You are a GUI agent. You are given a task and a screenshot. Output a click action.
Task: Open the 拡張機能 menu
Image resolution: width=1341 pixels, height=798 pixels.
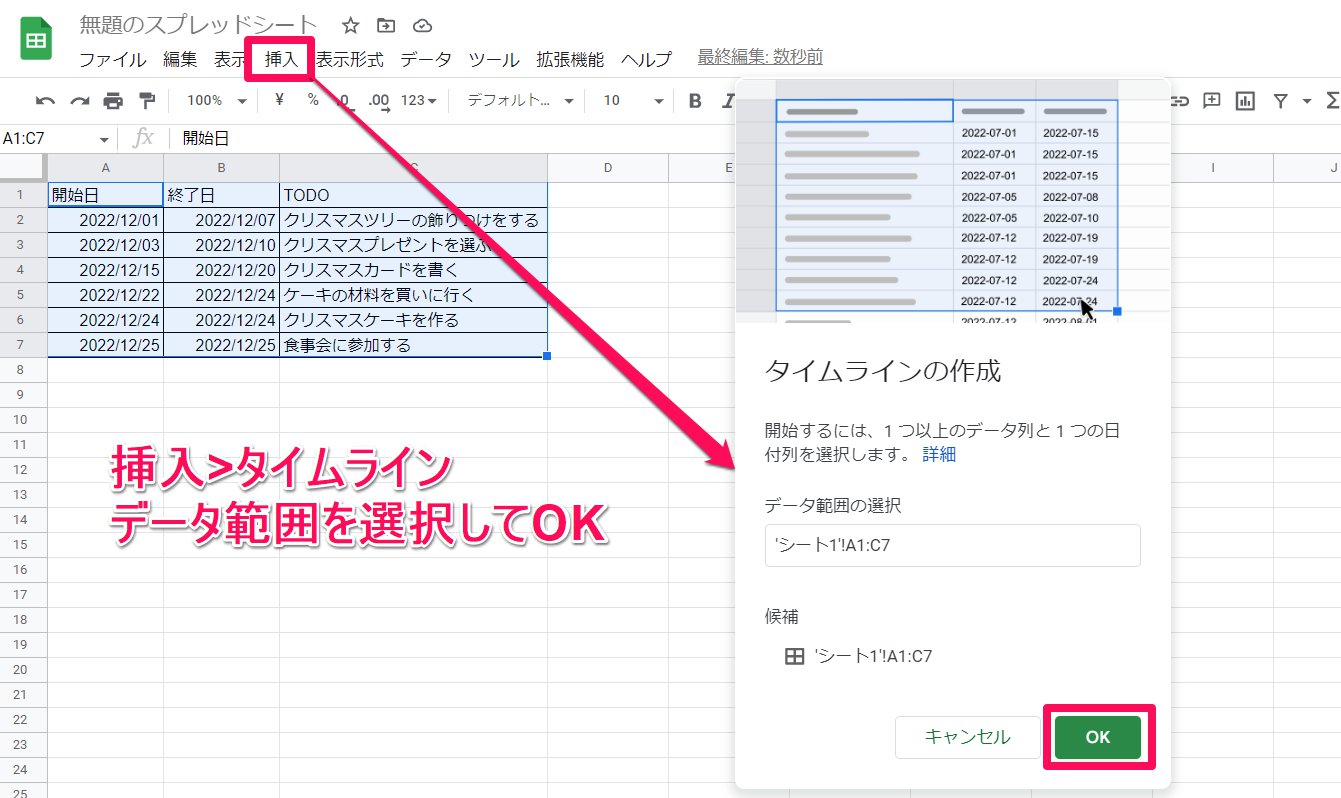[x=570, y=59]
